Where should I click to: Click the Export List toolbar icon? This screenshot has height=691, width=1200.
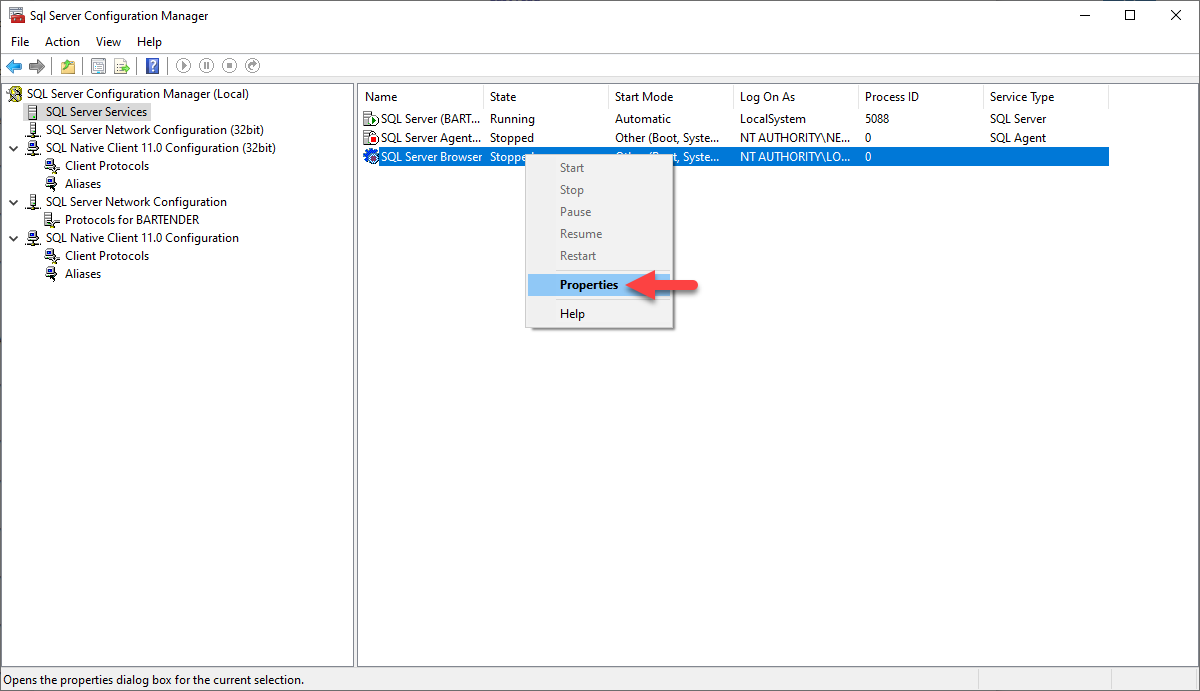pos(121,66)
